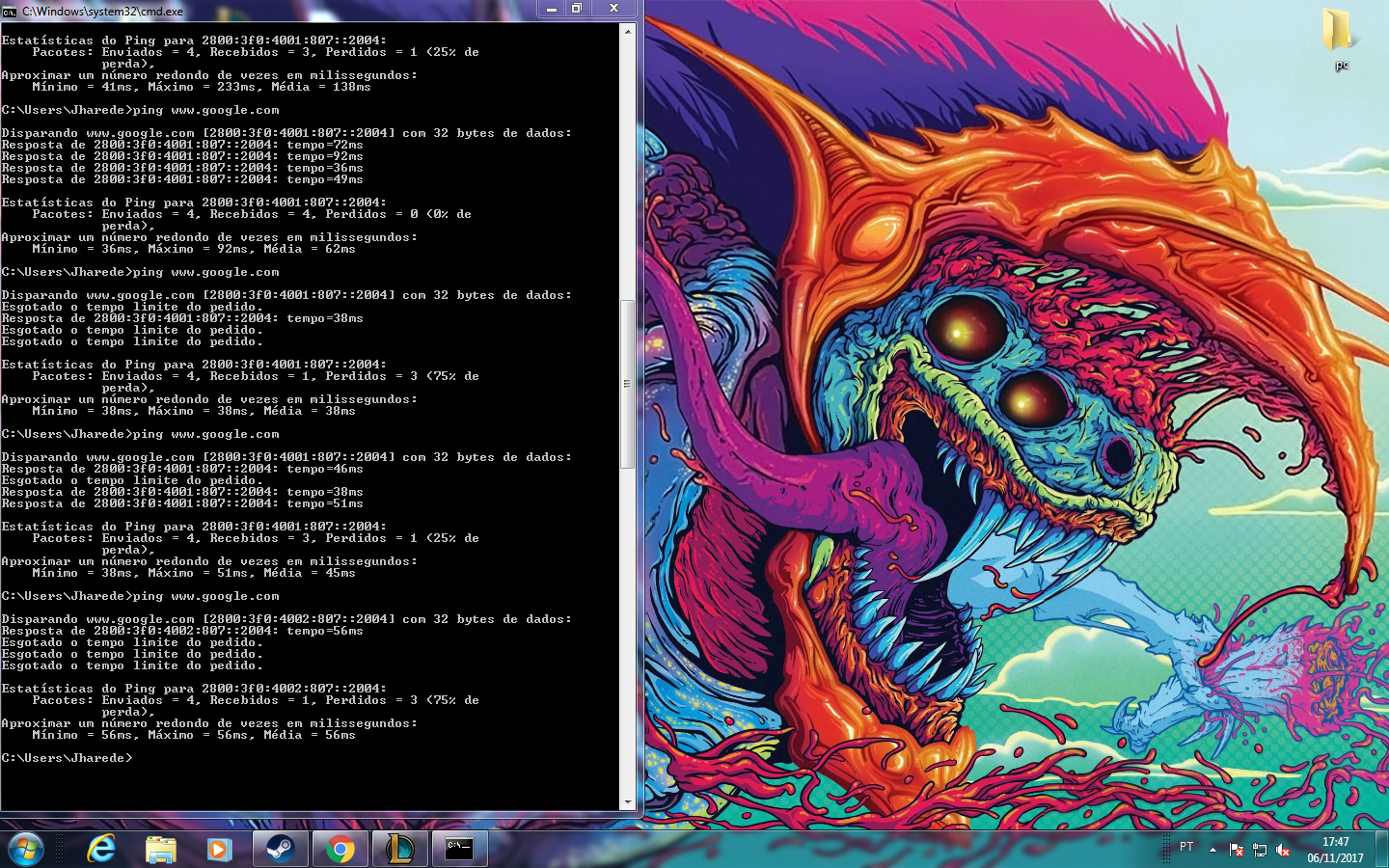This screenshot has width=1389, height=868.
Task: Select the 'pc' folder on the desktop
Action: coord(1339,39)
